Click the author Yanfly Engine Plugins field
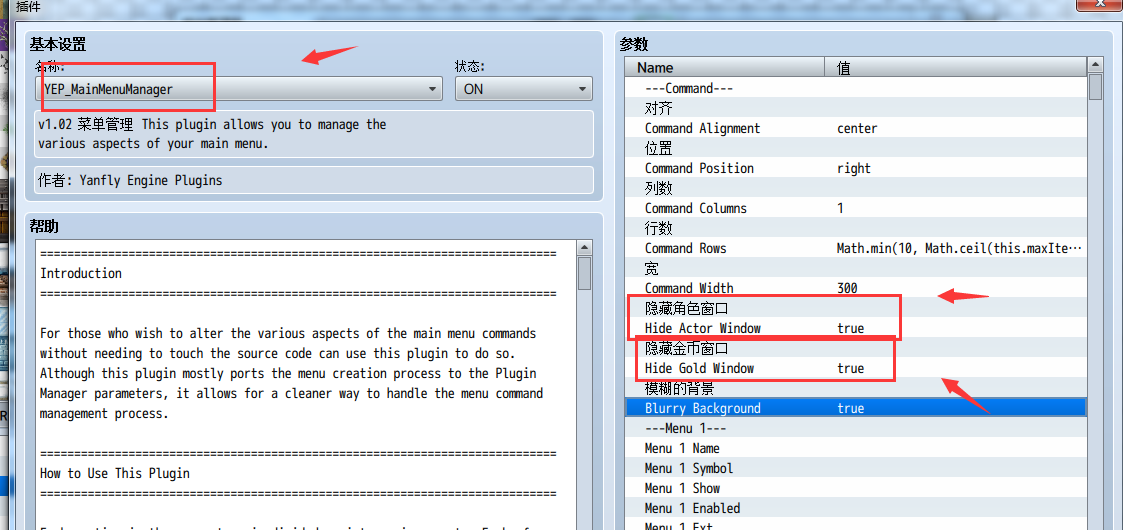 (x=314, y=180)
